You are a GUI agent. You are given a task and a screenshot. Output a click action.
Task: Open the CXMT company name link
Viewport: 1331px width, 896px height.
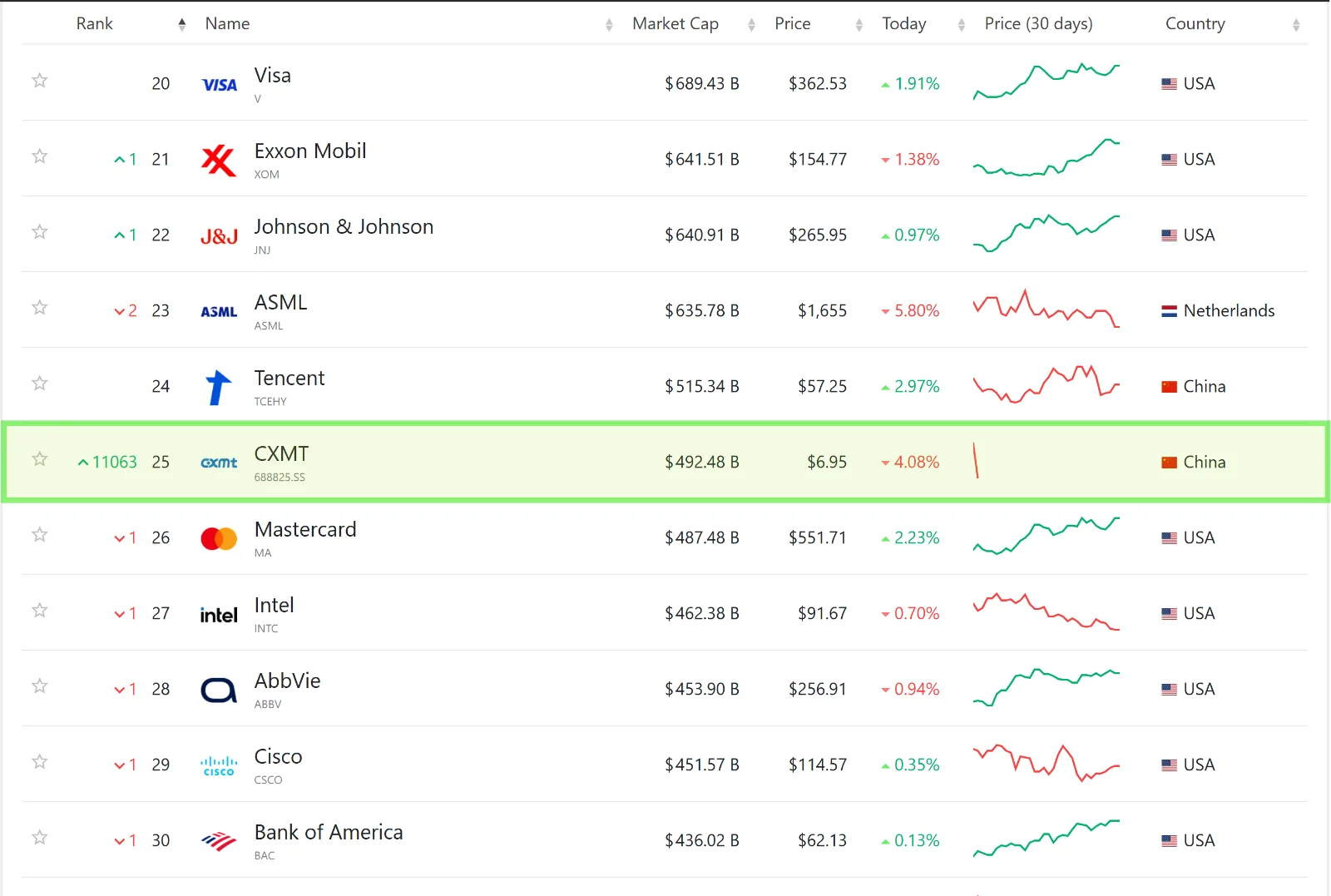(x=281, y=454)
